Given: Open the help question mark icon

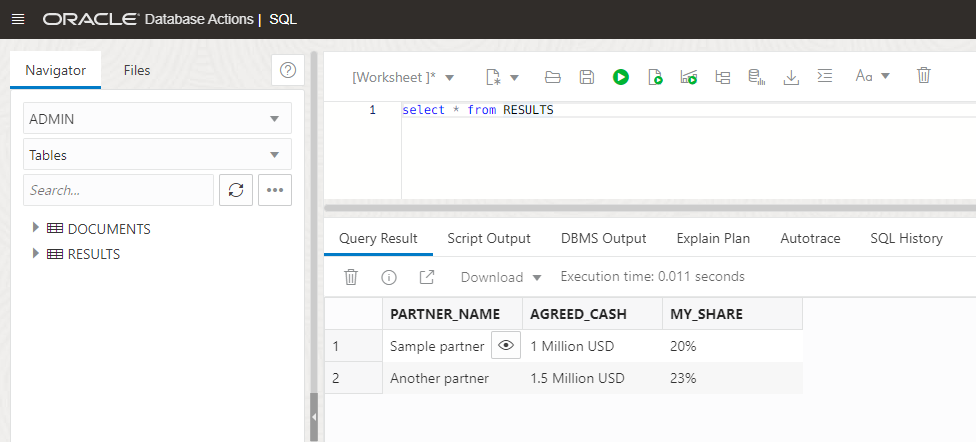Looking at the screenshot, I should tap(288, 70).
